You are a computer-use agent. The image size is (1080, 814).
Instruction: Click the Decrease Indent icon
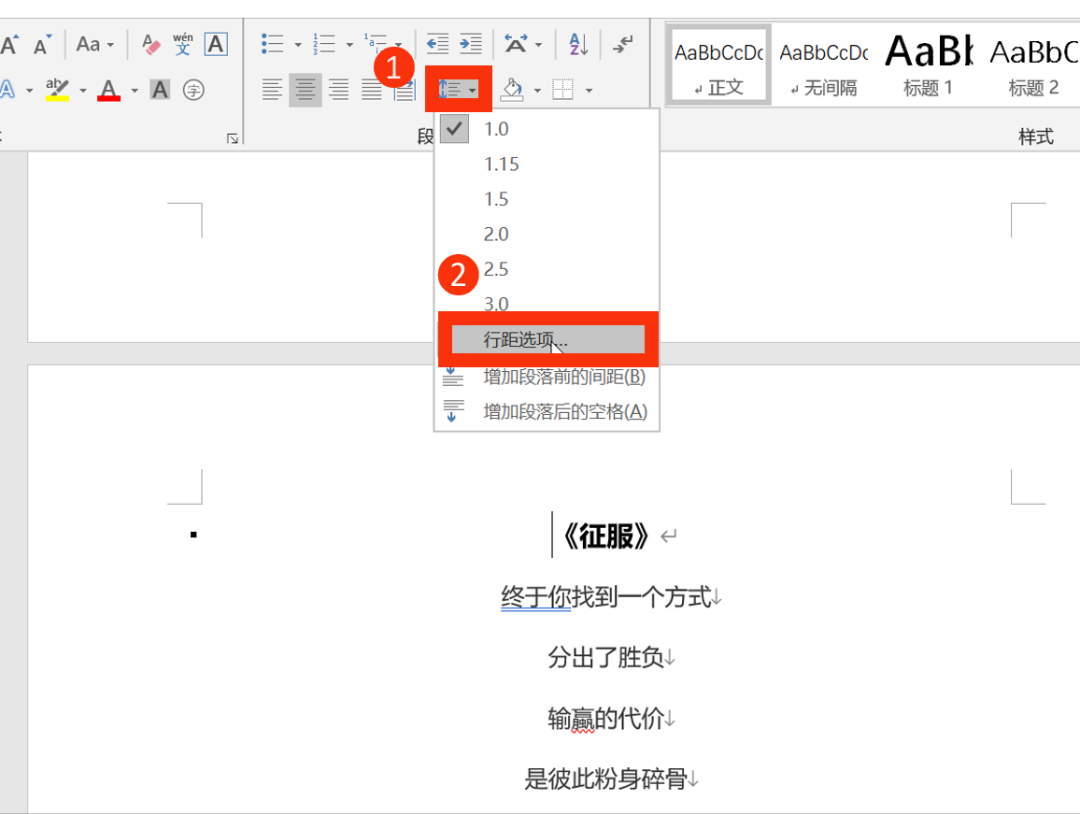[x=437, y=44]
